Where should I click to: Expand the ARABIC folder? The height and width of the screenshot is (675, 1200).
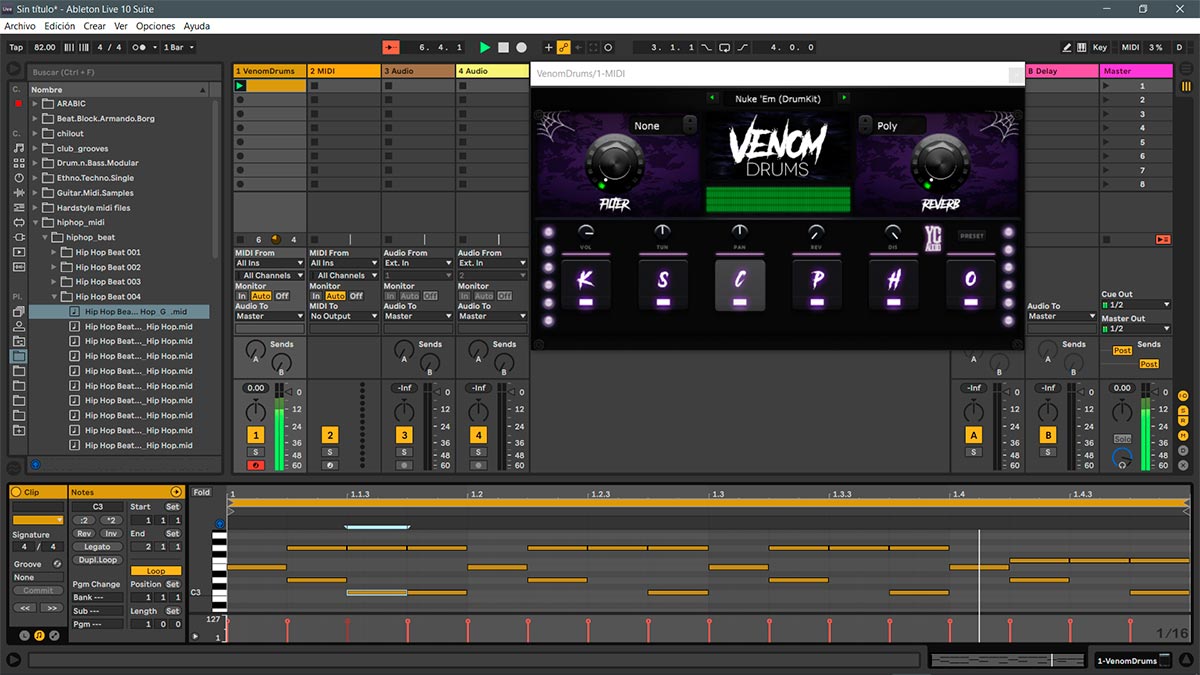(35, 104)
